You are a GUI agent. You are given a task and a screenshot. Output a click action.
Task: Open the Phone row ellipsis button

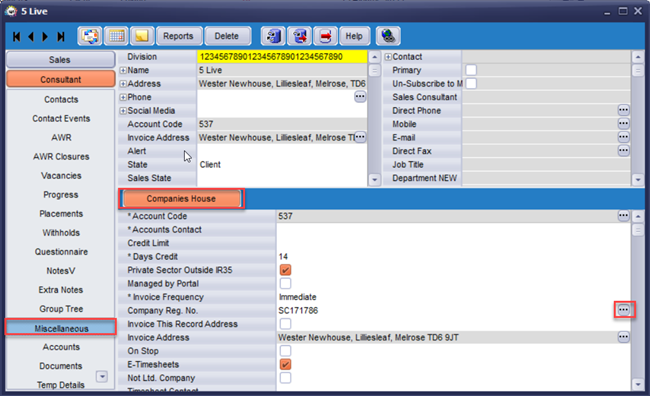(x=360, y=97)
